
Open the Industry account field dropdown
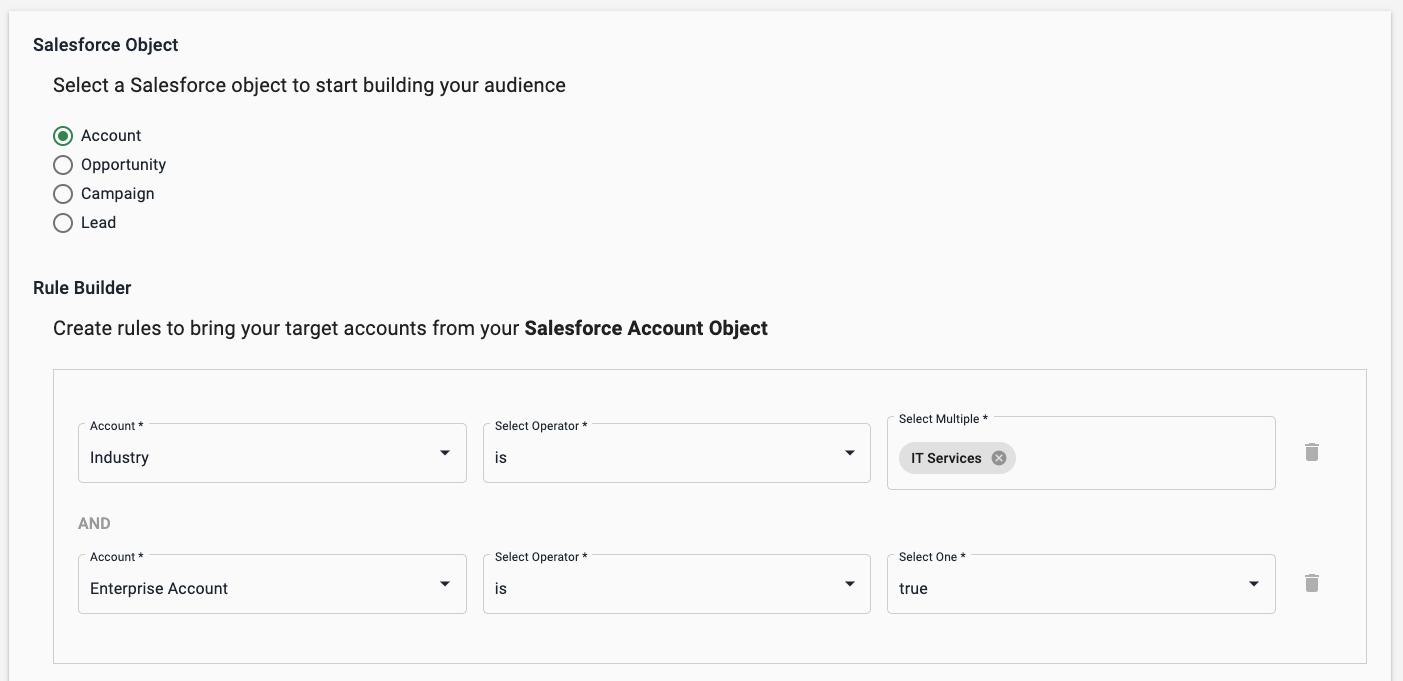click(x=272, y=453)
